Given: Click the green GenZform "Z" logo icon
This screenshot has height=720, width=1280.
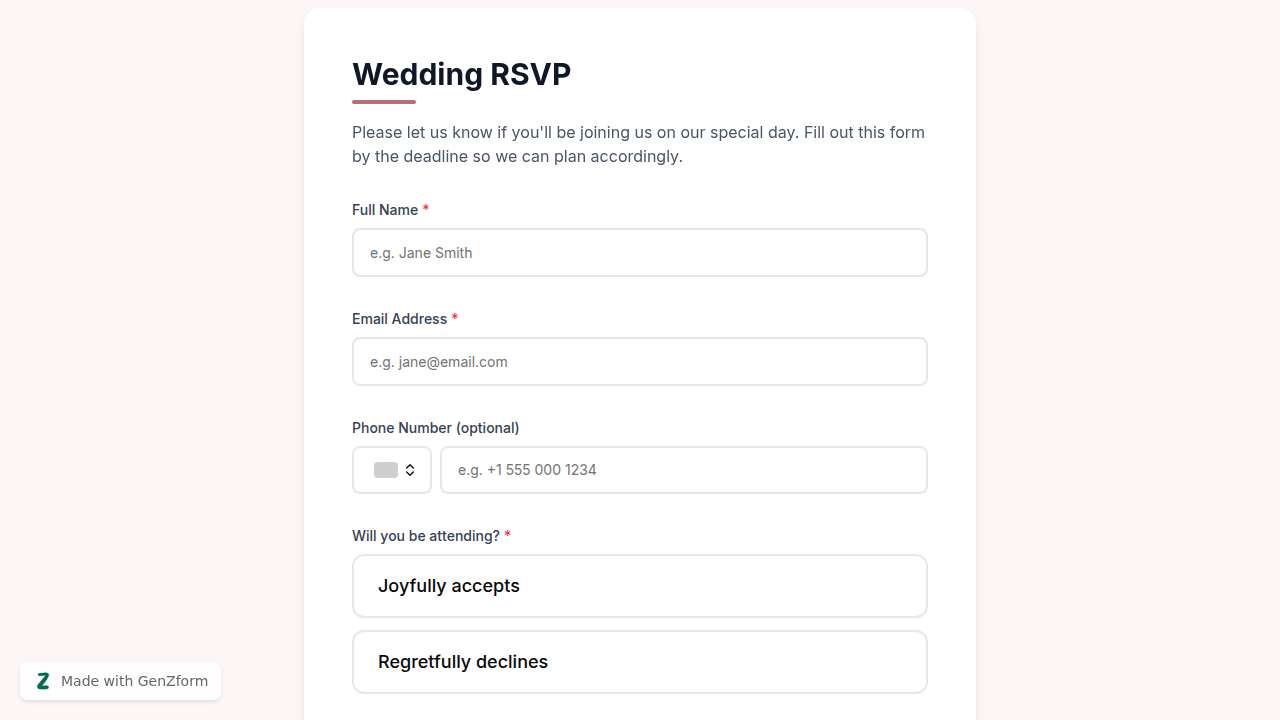Looking at the screenshot, I should pyautogui.click(x=43, y=681).
